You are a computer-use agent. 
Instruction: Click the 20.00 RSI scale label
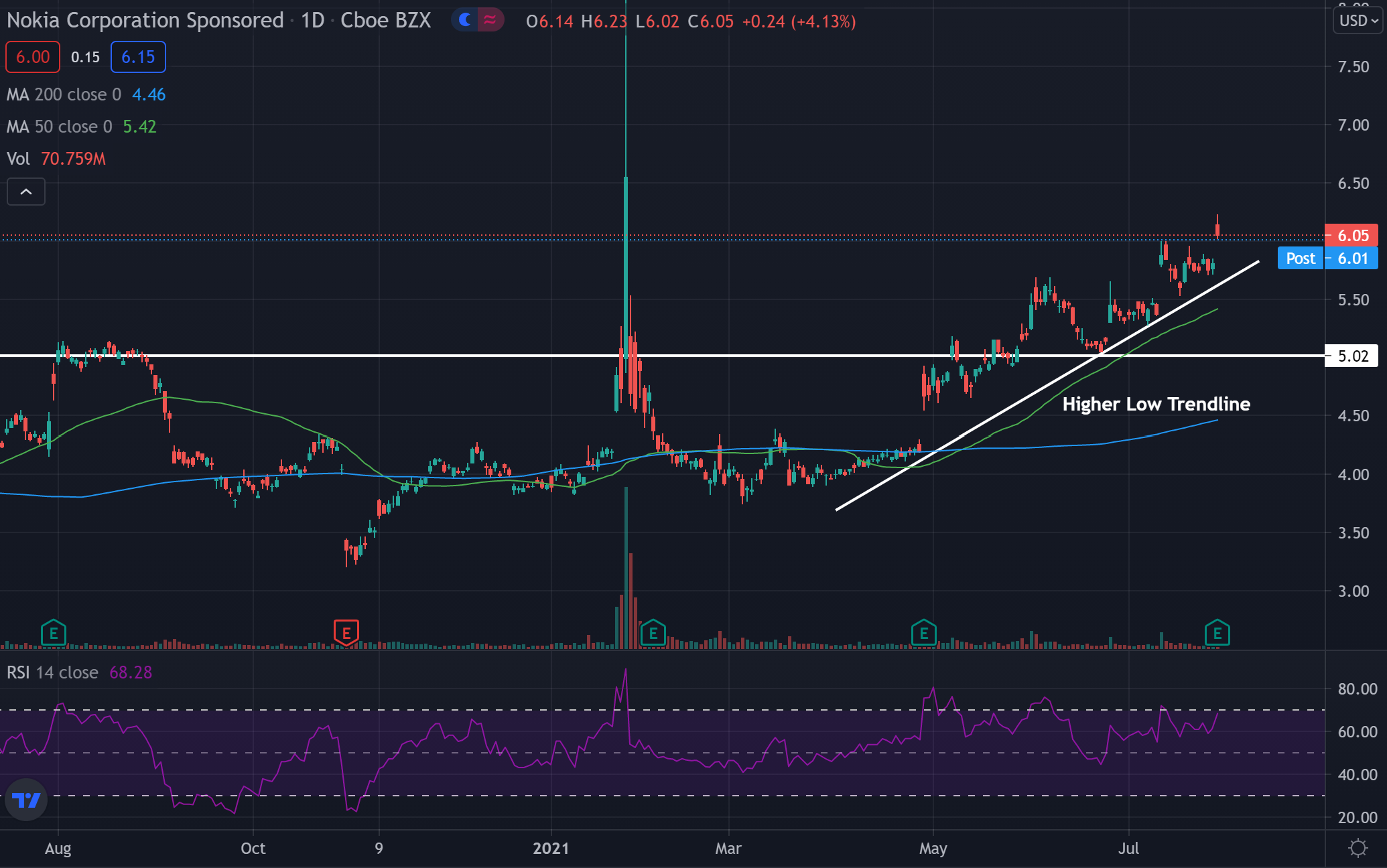click(1358, 817)
